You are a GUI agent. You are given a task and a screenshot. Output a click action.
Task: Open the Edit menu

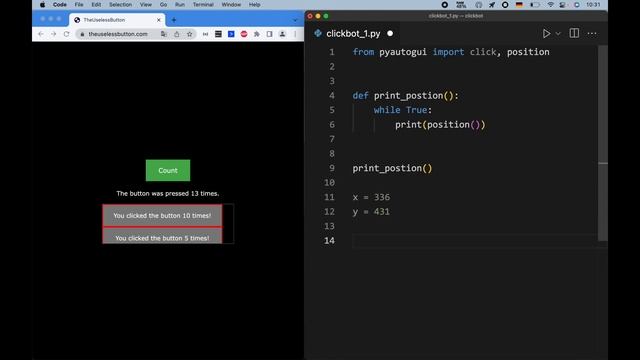click(96, 4)
